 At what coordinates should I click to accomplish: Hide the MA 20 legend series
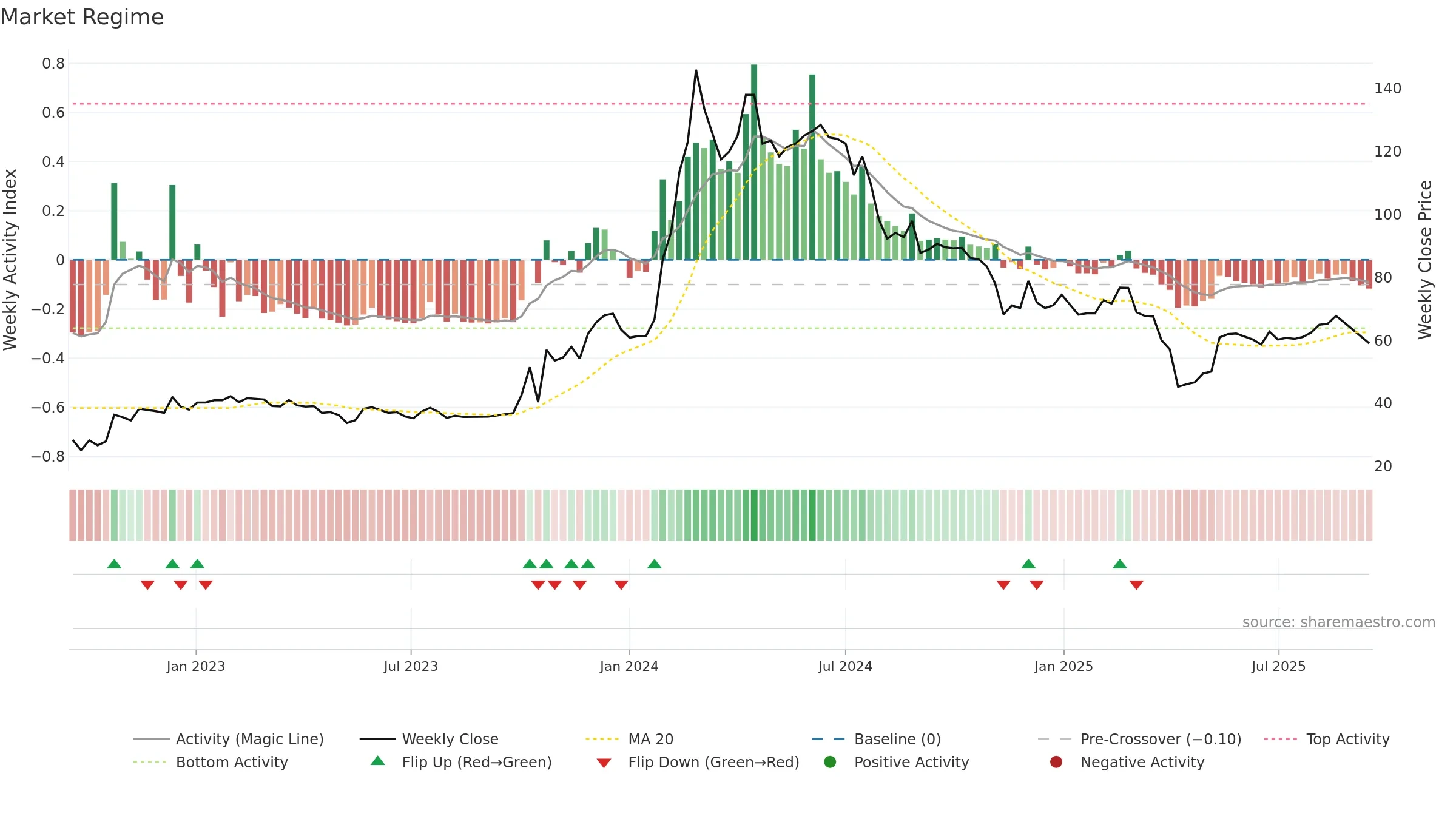(x=630, y=739)
